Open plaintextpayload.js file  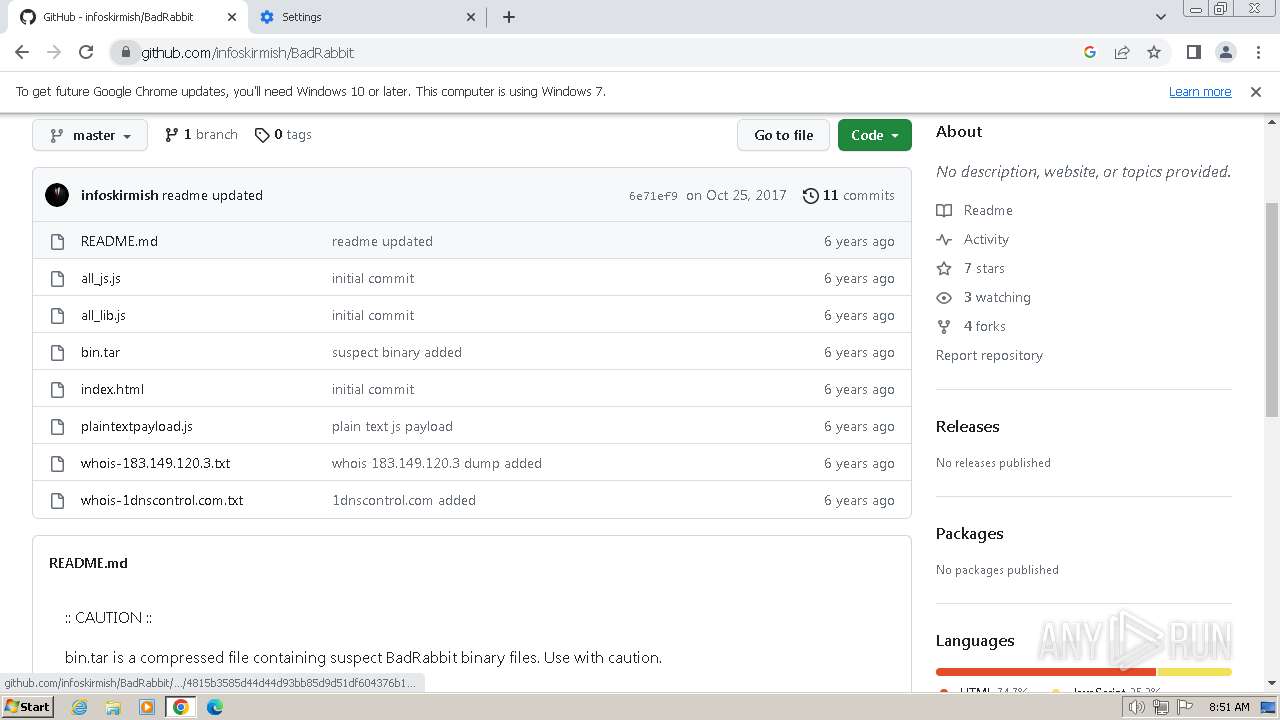click(137, 426)
